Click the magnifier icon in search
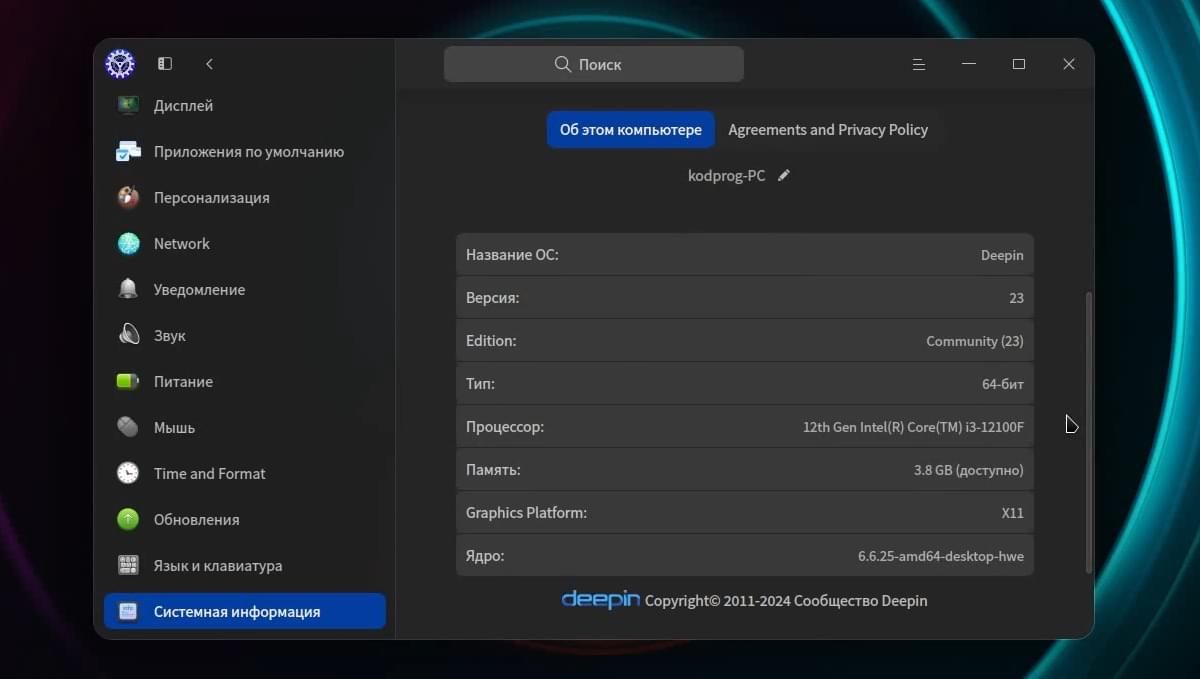This screenshot has width=1200, height=679. [563, 64]
